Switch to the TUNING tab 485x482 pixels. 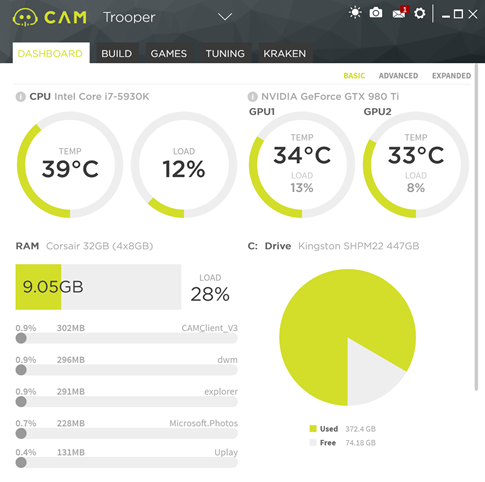click(x=225, y=53)
